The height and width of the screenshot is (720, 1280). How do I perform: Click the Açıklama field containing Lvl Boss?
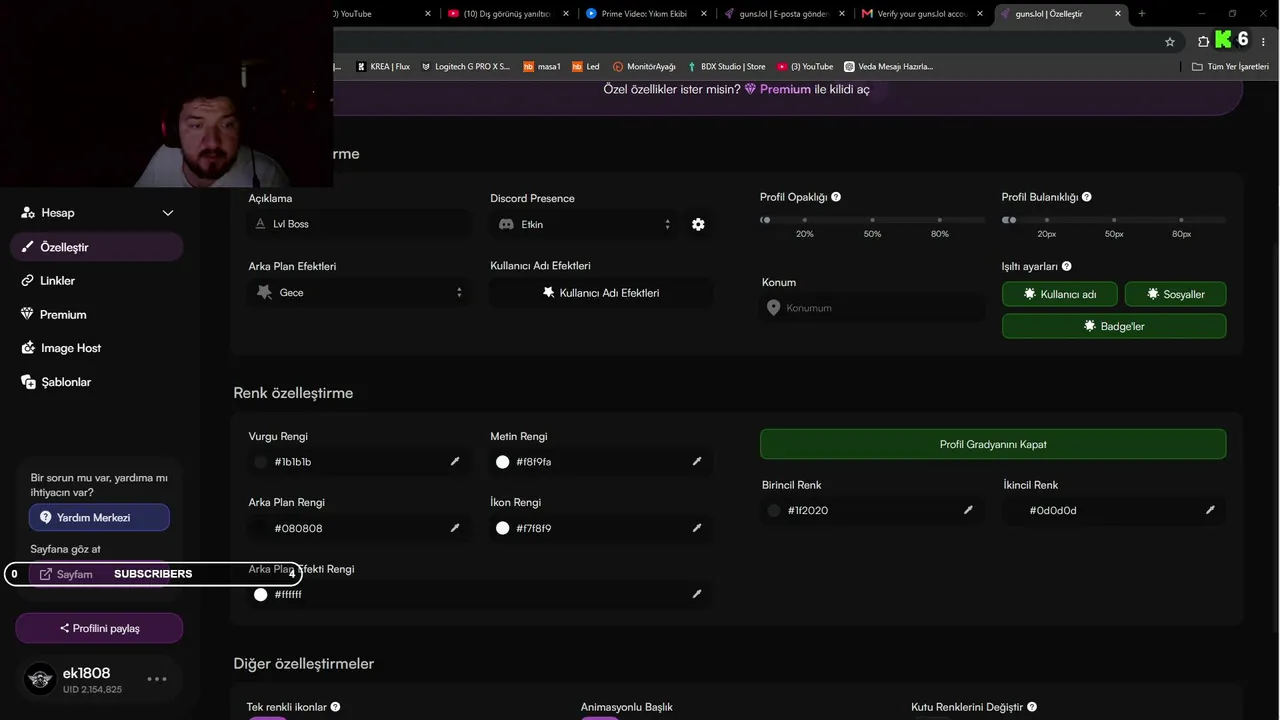click(358, 224)
